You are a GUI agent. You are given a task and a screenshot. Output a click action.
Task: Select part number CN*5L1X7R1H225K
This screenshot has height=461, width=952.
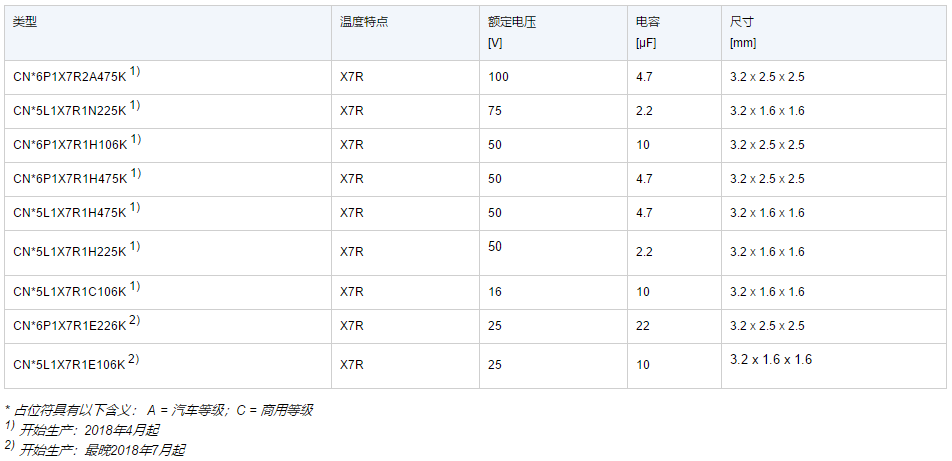(x=70, y=252)
